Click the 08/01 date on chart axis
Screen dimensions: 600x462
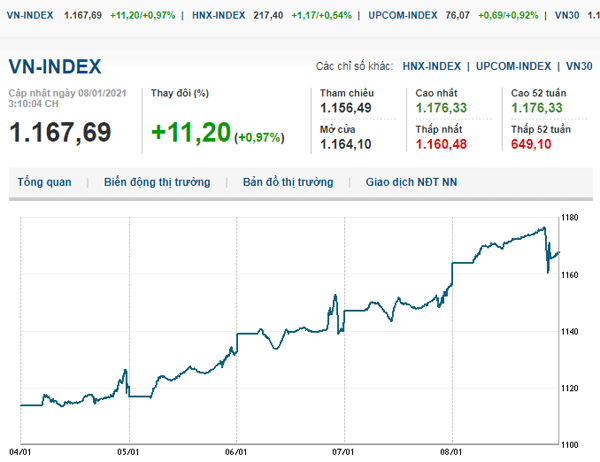pyautogui.click(x=452, y=451)
